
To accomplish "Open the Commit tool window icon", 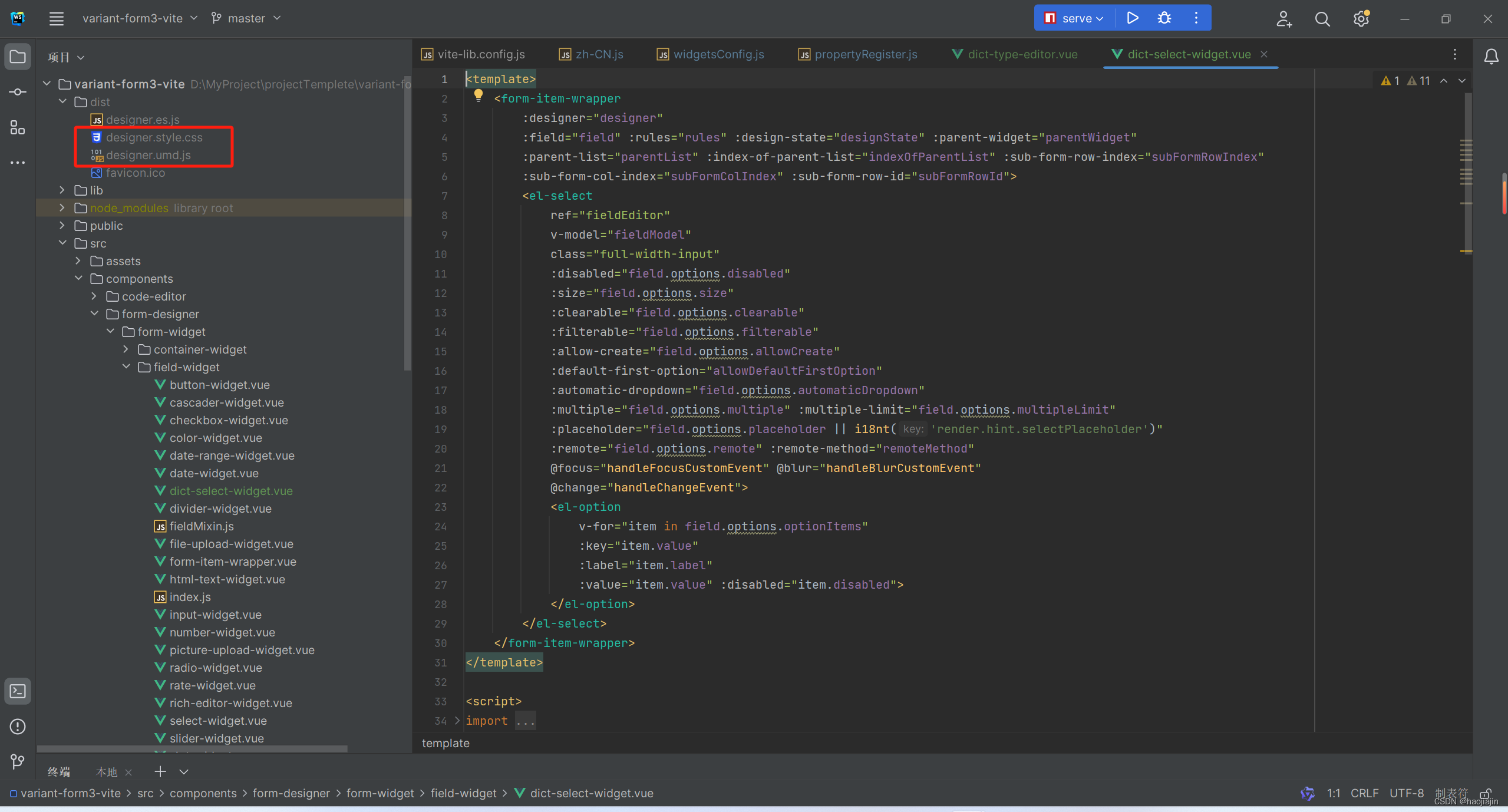I will [x=18, y=92].
